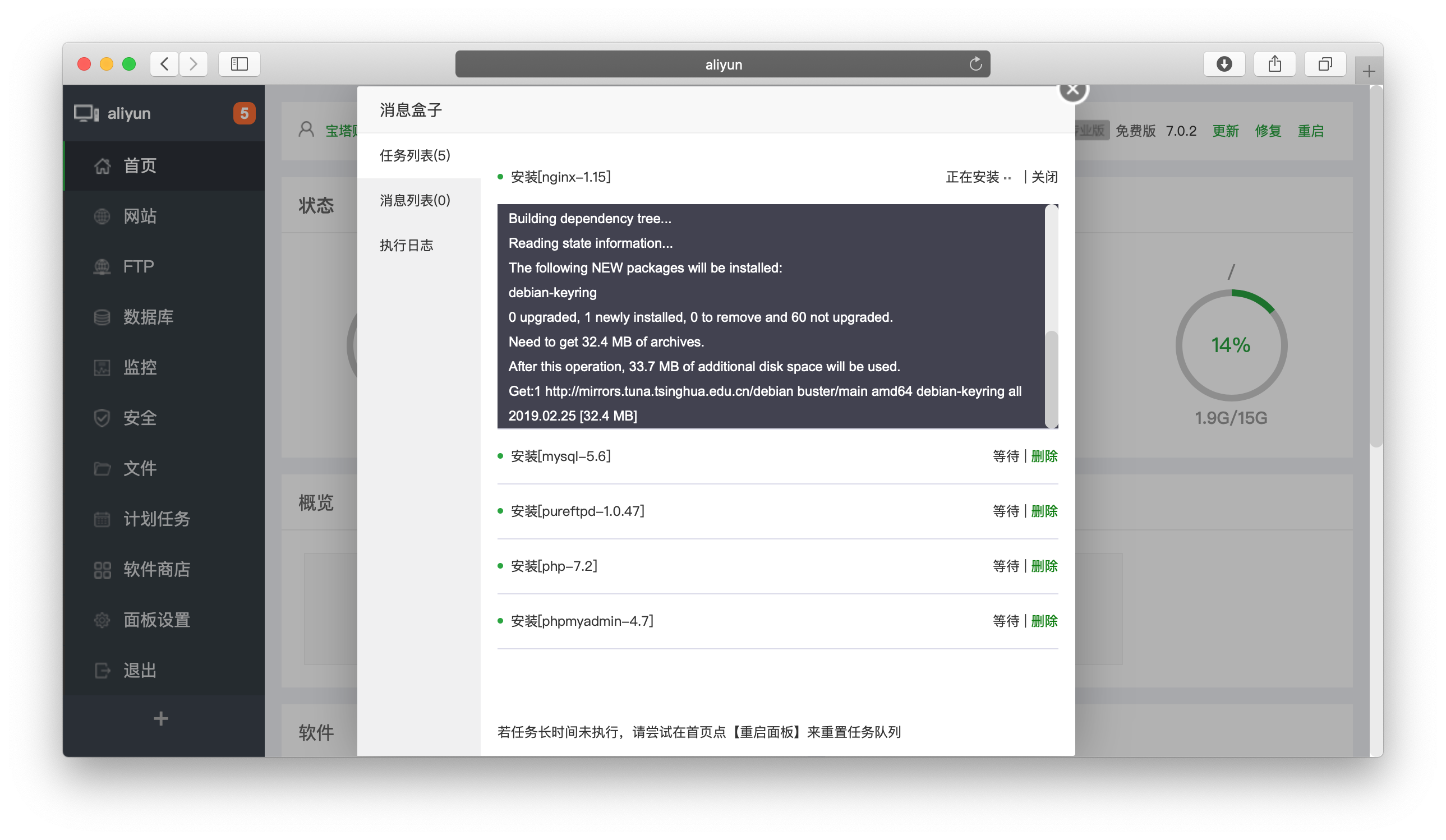Image resolution: width=1446 pixels, height=840 pixels.
Task: Click the user avatar icon
Action: pyautogui.click(x=306, y=130)
